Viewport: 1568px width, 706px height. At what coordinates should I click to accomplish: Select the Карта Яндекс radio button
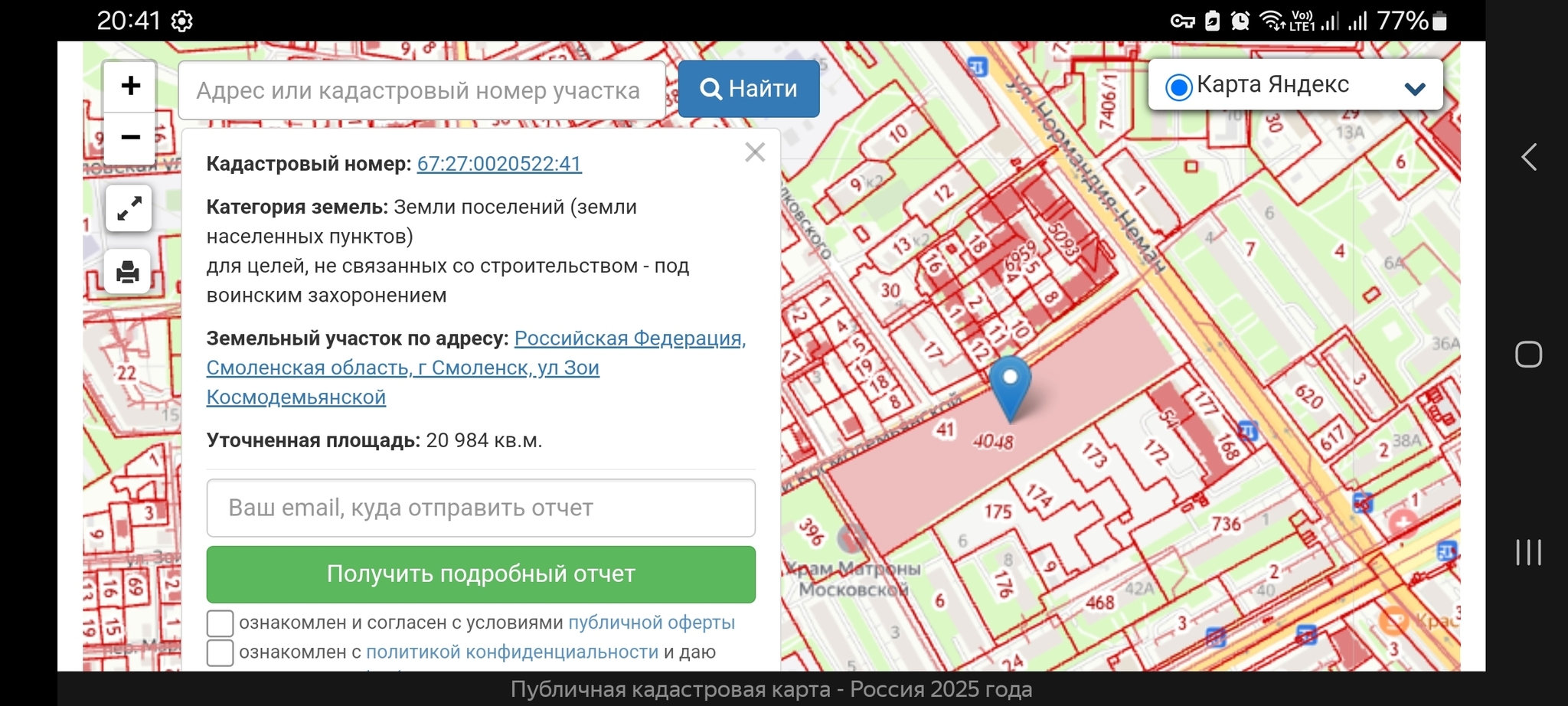point(1179,87)
